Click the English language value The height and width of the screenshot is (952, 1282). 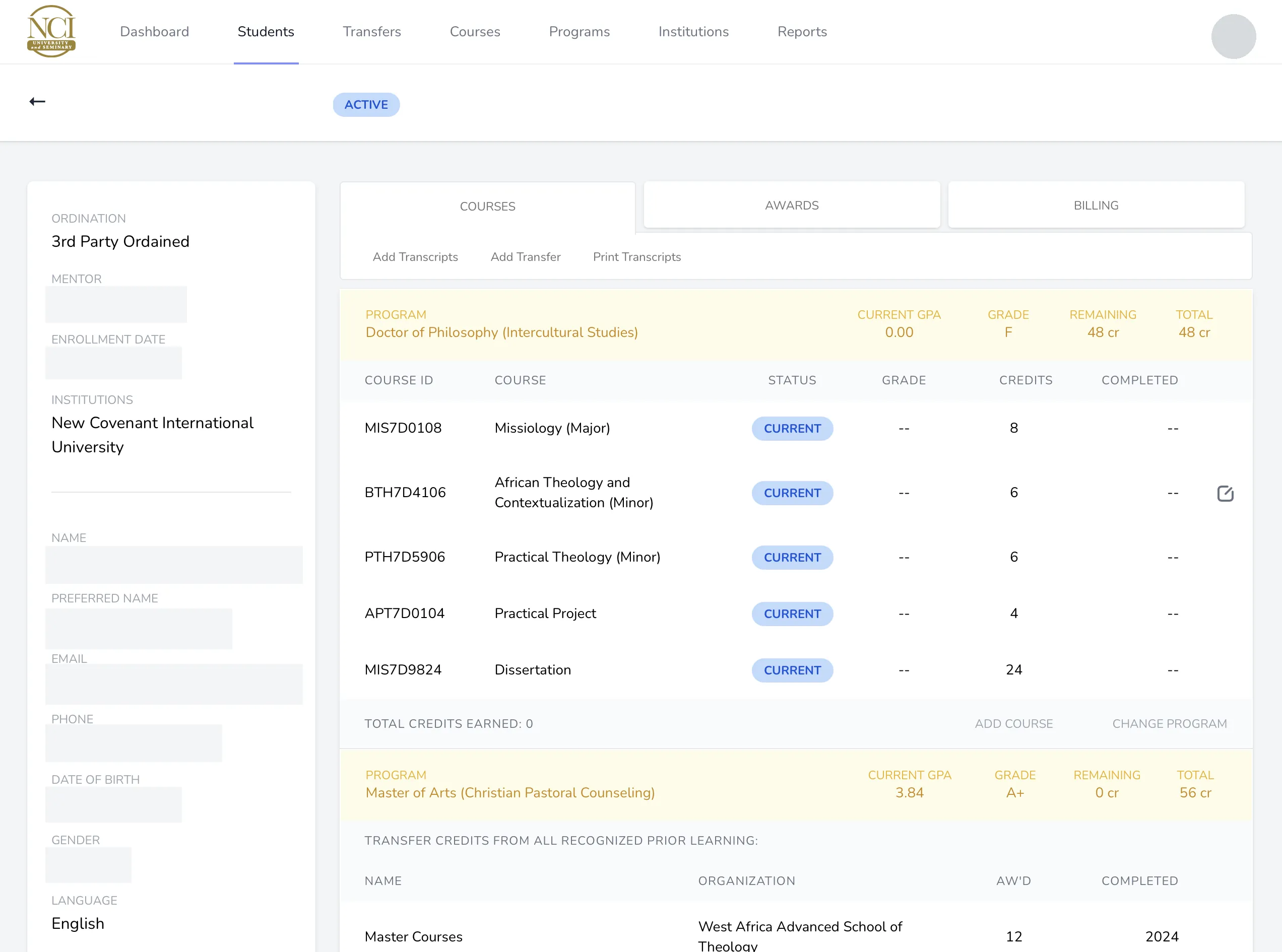tap(78, 924)
